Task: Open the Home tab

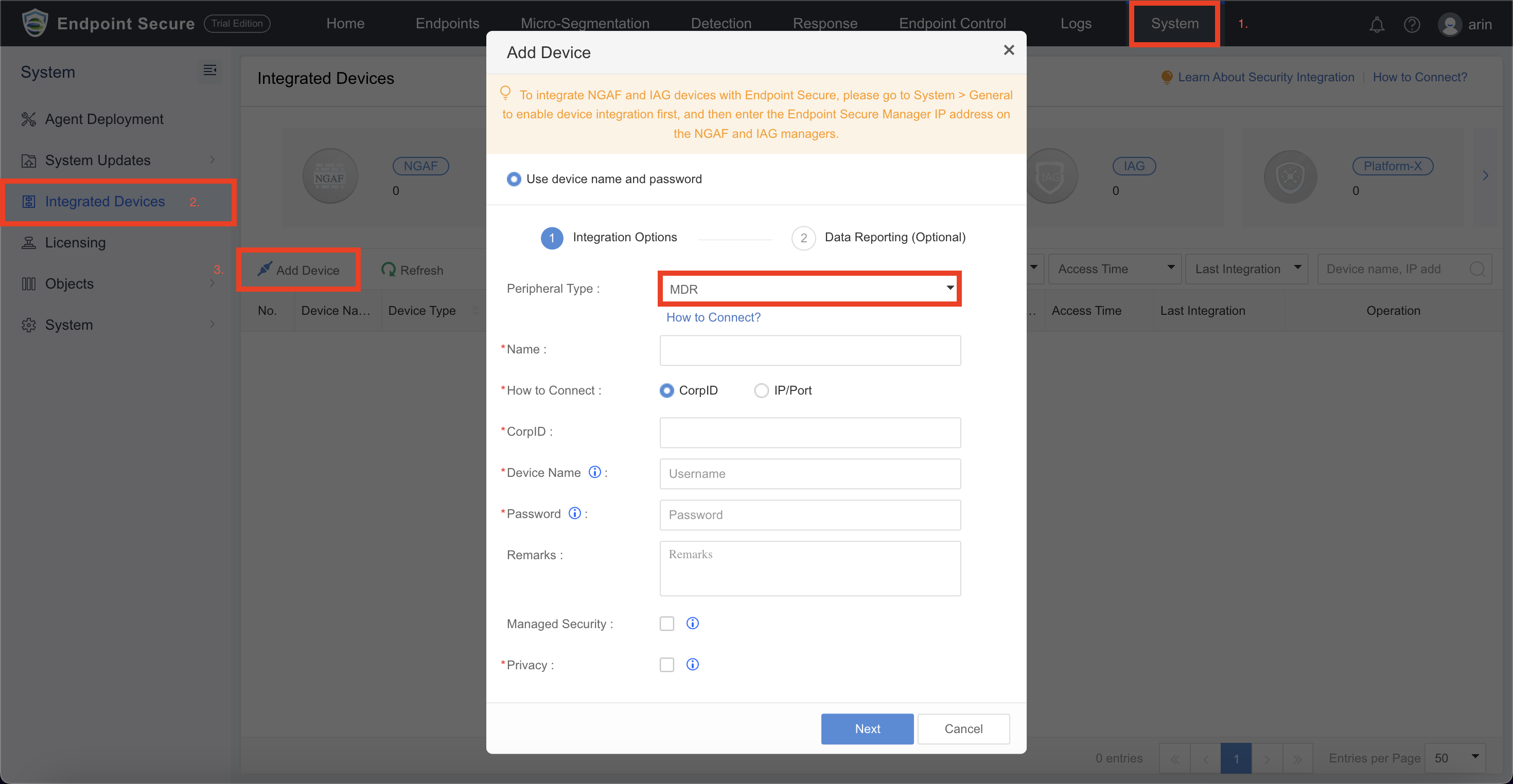Action: click(345, 24)
